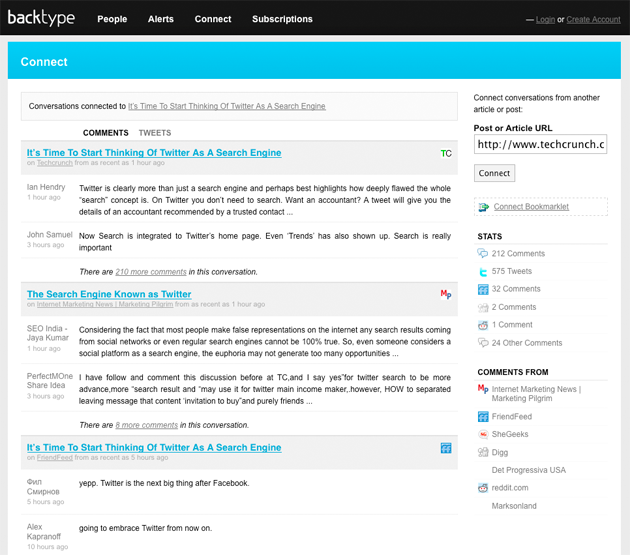
Task: Select 32 Comments stat text
Action: (x=516, y=289)
